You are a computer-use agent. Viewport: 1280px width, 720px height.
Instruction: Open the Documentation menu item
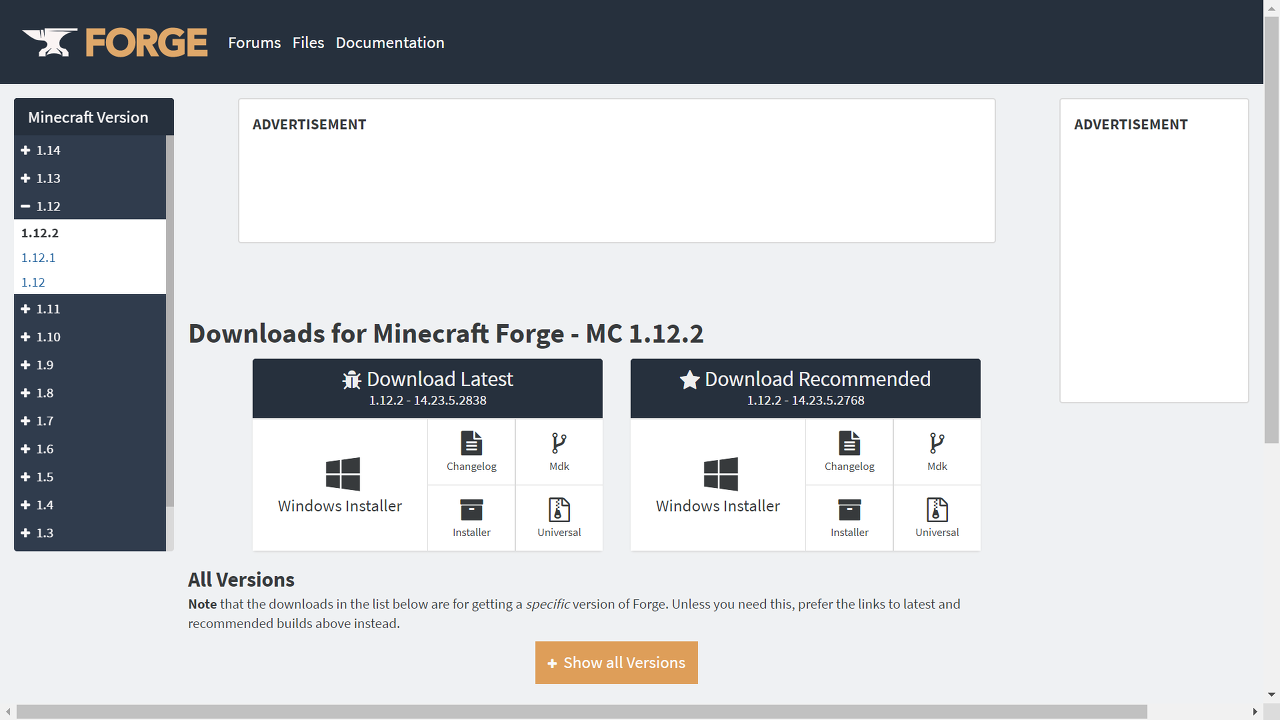coord(390,42)
